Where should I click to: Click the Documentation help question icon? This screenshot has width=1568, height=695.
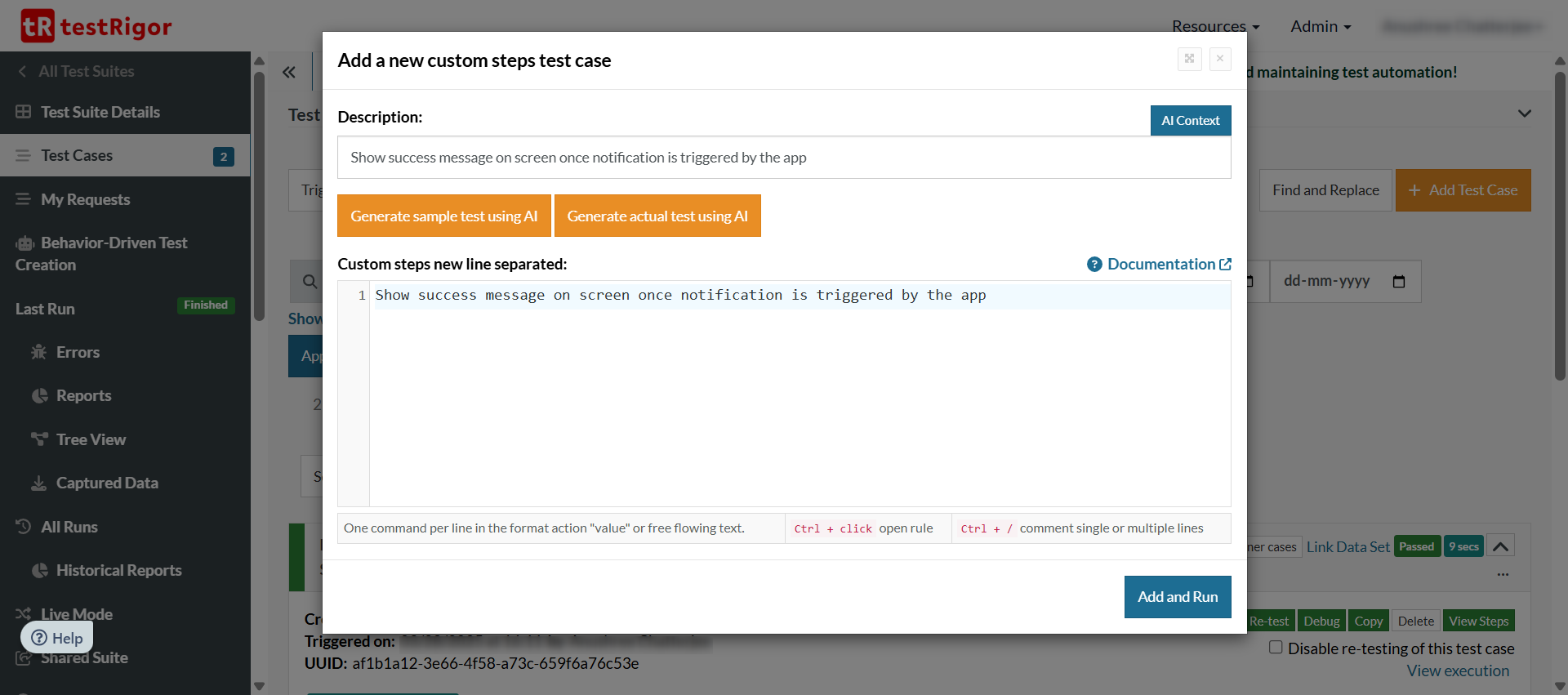[x=1094, y=265]
